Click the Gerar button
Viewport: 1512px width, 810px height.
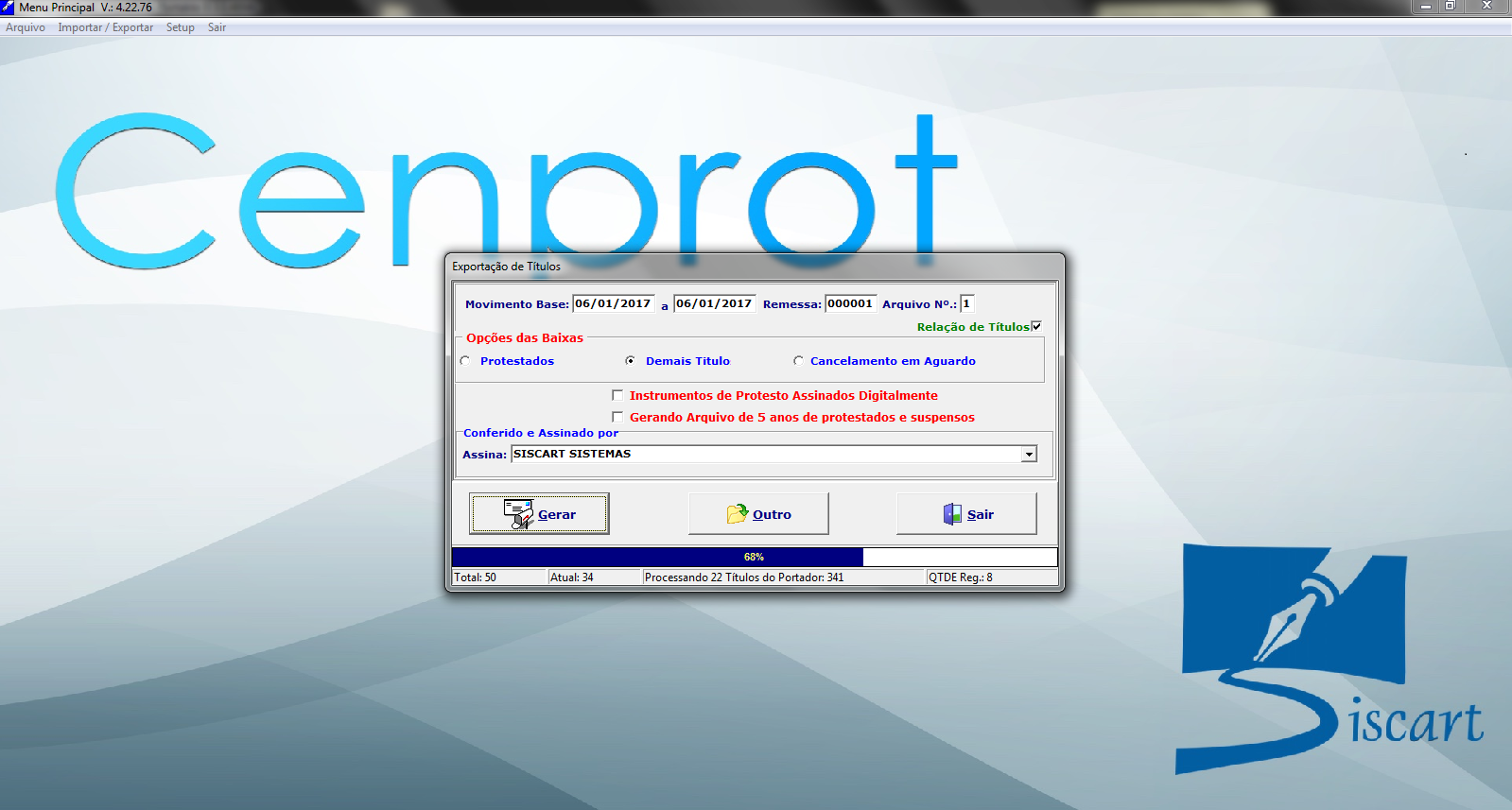click(x=539, y=513)
